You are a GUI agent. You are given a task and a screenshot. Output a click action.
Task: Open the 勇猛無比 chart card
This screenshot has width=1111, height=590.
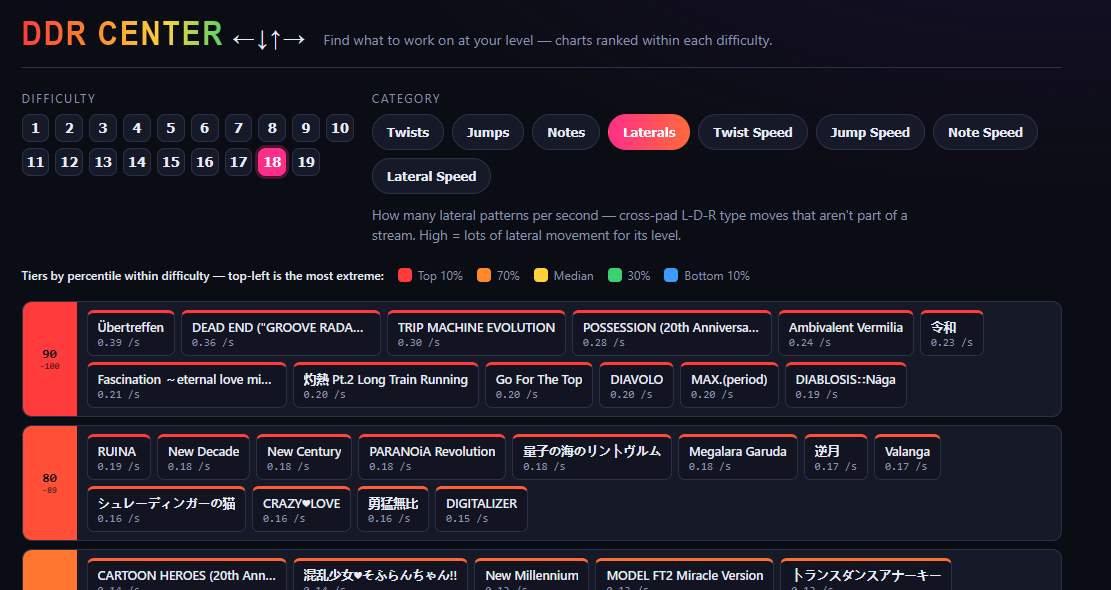point(393,509)
